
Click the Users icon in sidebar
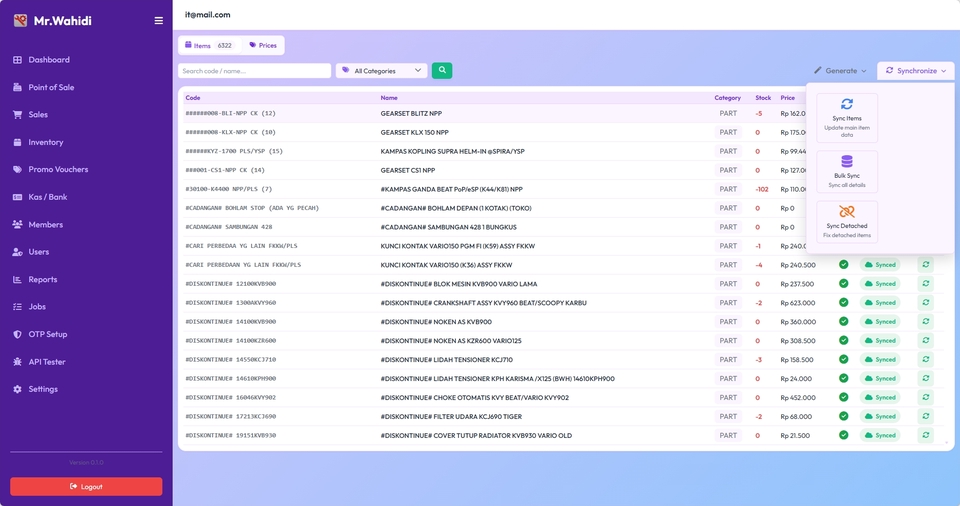point(17,252)
